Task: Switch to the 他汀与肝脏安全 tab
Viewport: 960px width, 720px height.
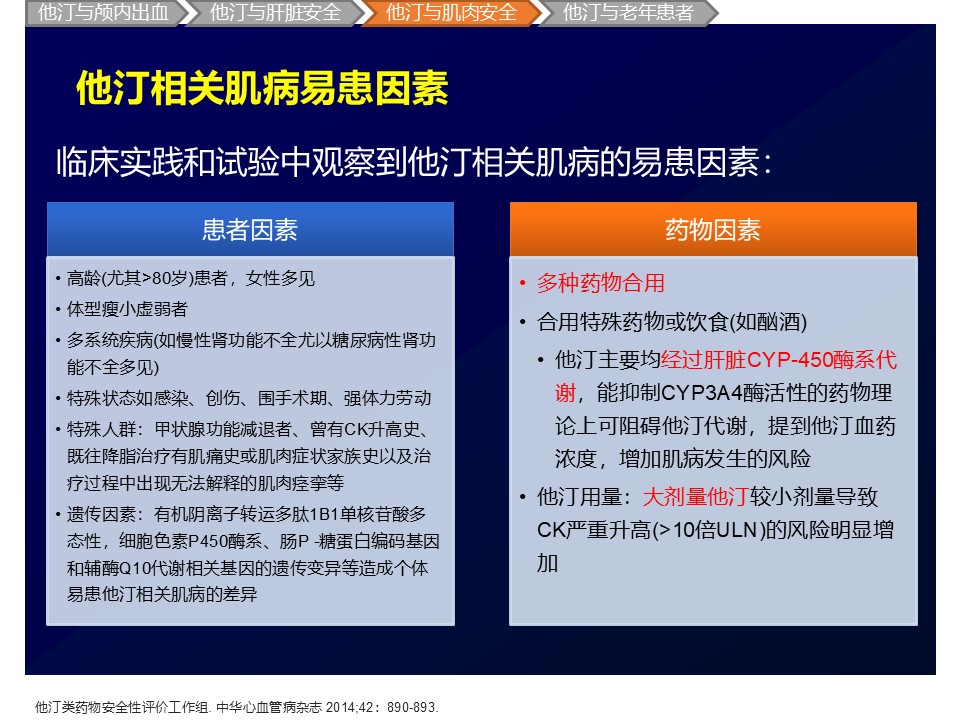Action: (274, 13)
